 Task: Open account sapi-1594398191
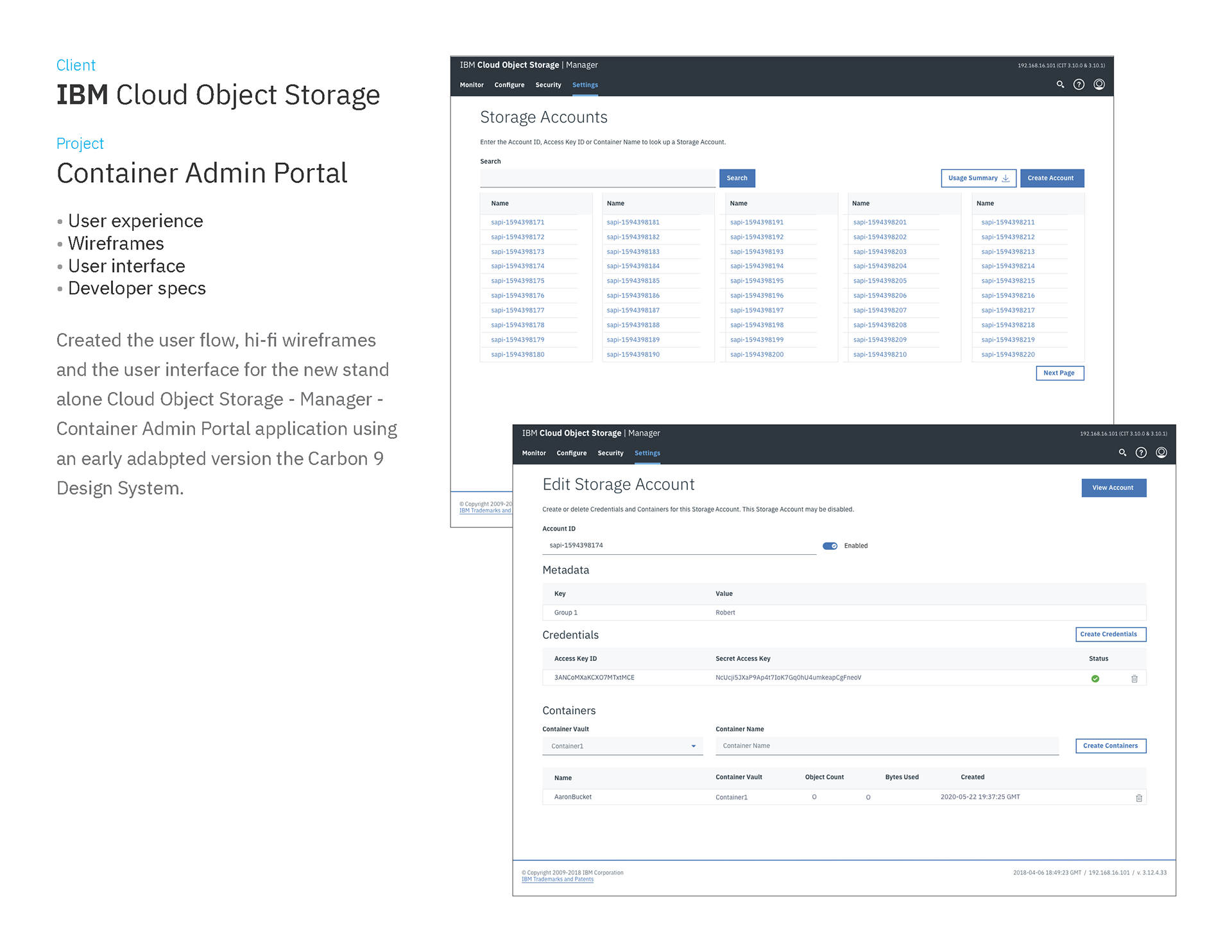point(757,223)
